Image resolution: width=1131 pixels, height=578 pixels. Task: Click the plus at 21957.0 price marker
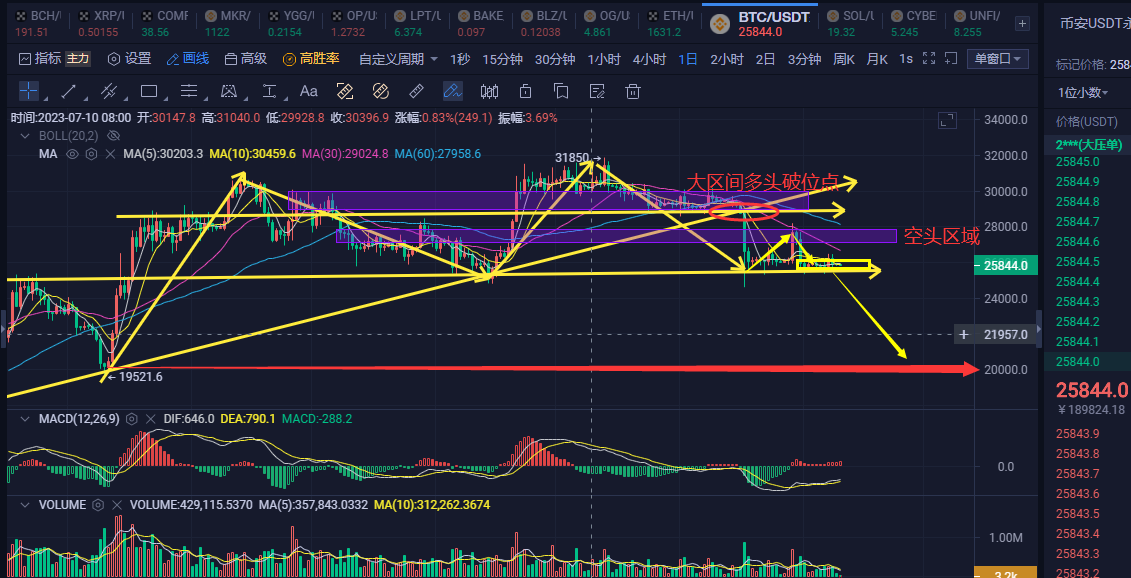pyautogui.click(x=963, y=334)
